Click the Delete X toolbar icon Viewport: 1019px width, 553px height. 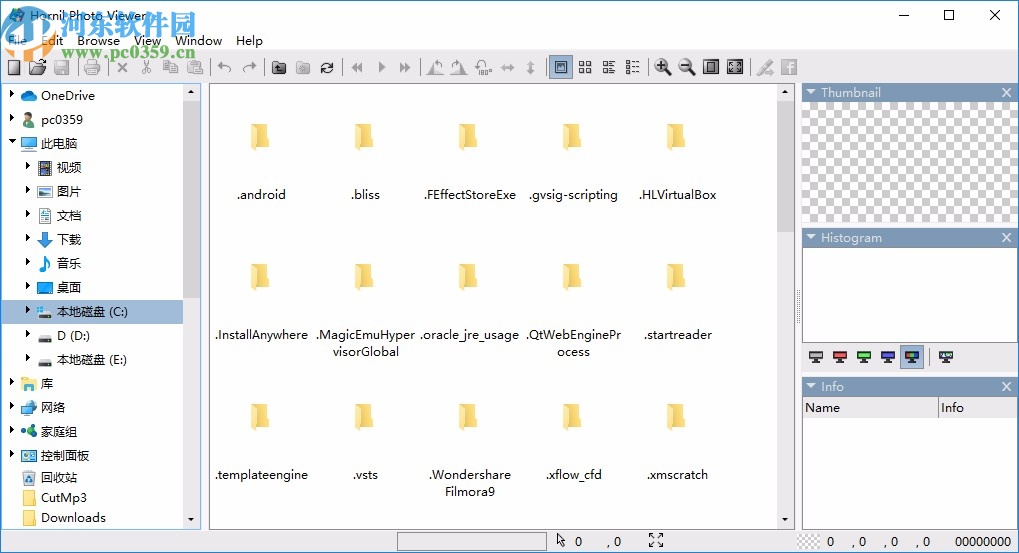[122, 67]
